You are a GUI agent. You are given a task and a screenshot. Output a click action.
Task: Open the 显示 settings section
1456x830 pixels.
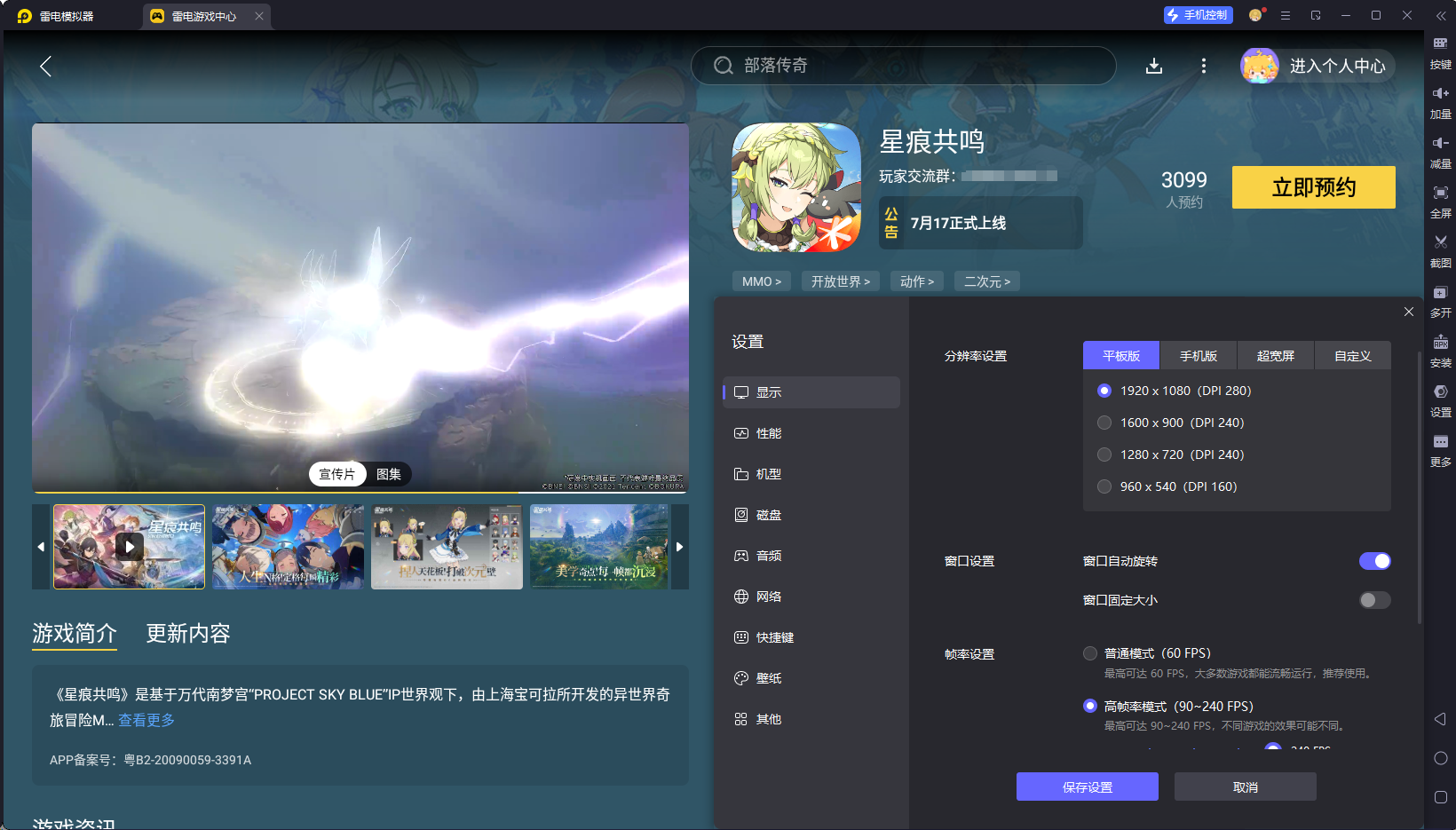tap(811, 392)
